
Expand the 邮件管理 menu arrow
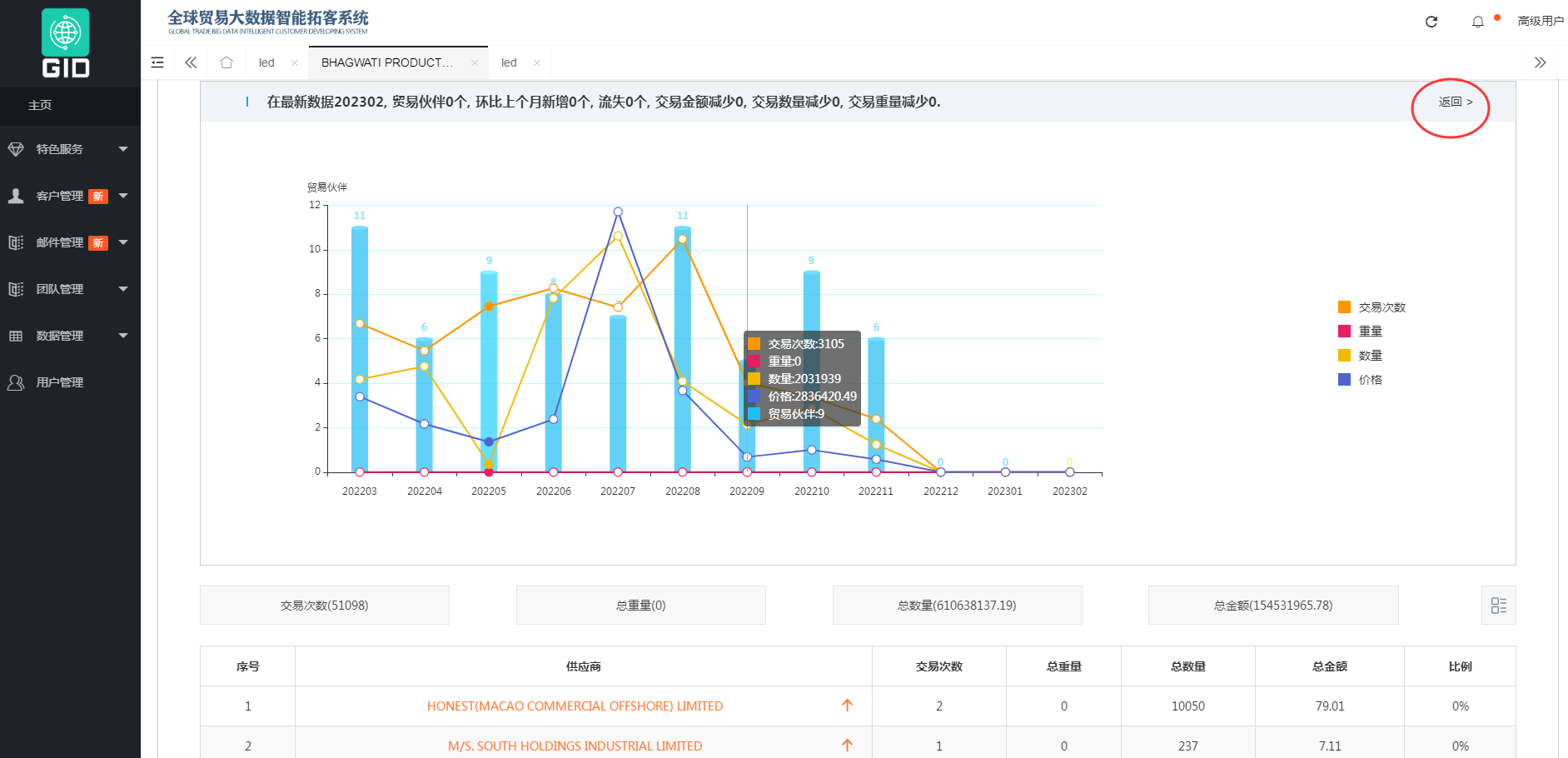[123, 242]
